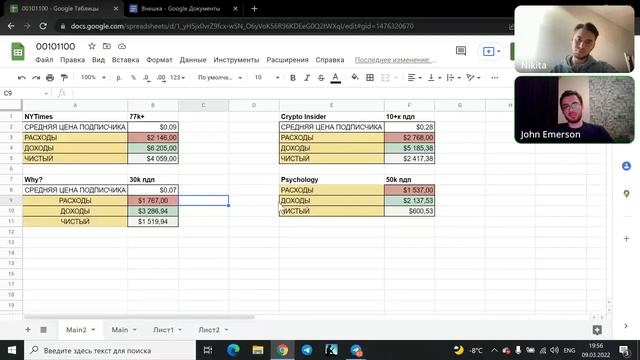
Task: Click the cell name box C9
Action: [24, 93]
